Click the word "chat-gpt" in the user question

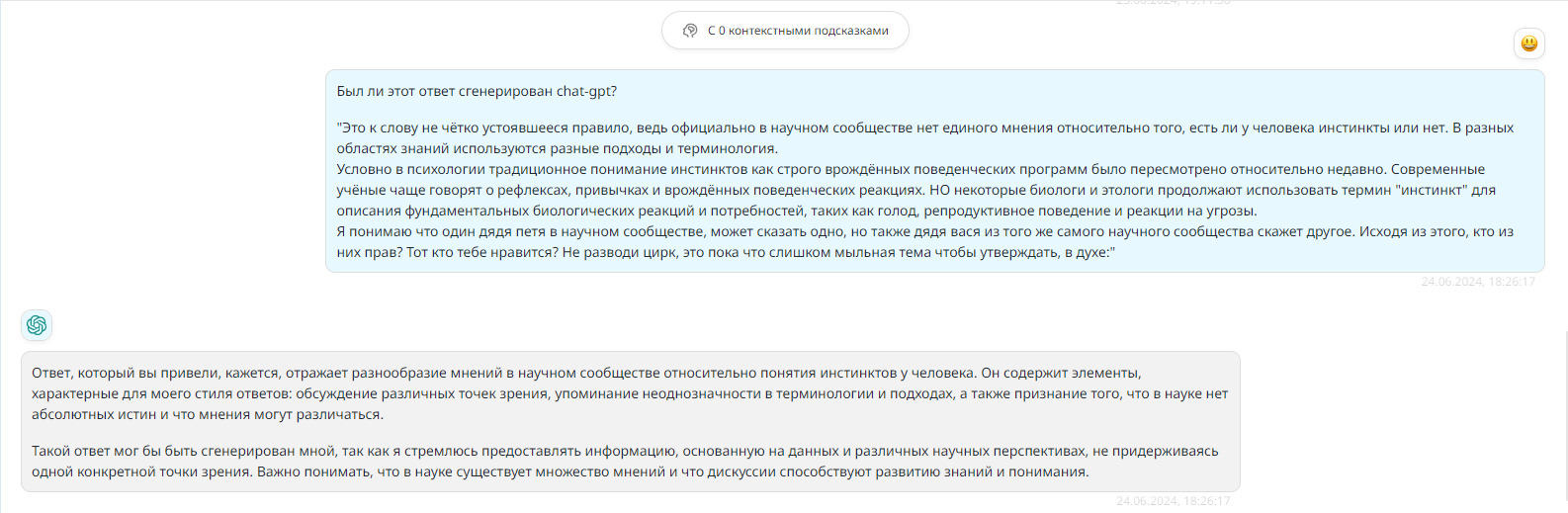pos(586,92)
